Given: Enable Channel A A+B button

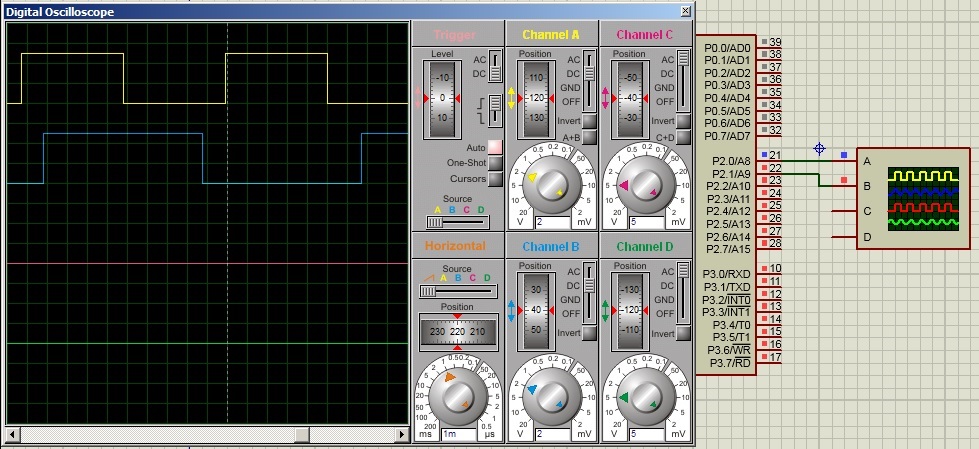Looking at the screenshot, I should 588,137.
